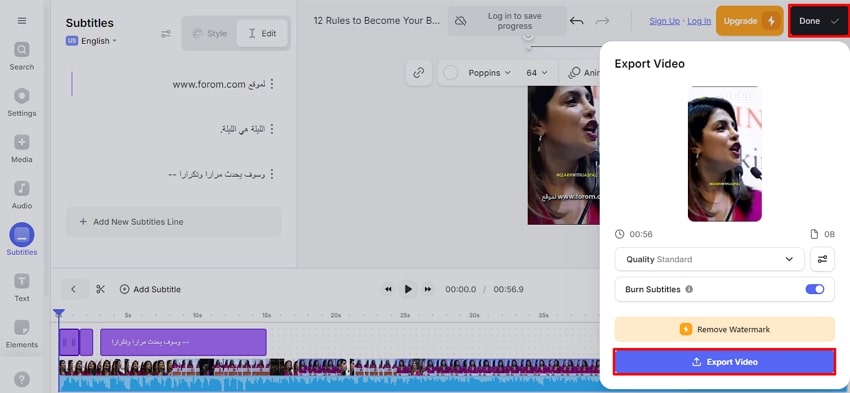Click the timeline back chevron button
This screenshot has width=850, height=393.
click(74, 289)
